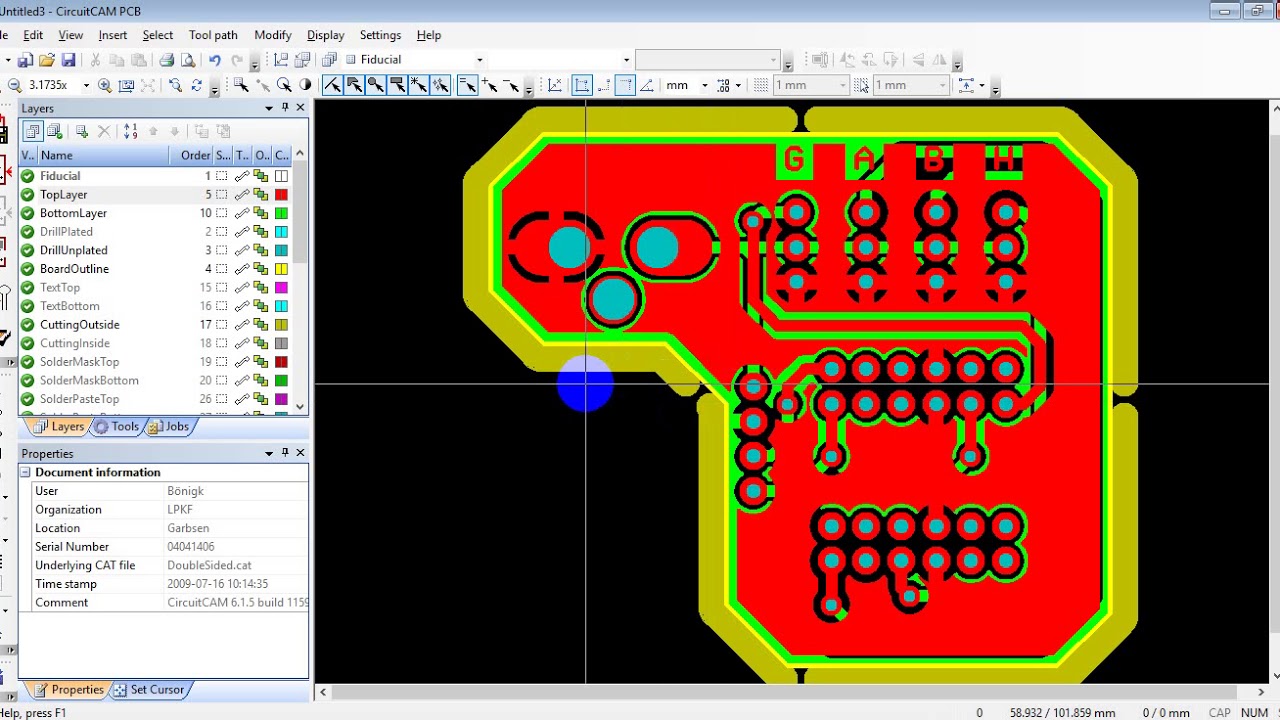Click the Print icon in the toolbar
This screenshot has width=1280, height=720.
point(167,60)
